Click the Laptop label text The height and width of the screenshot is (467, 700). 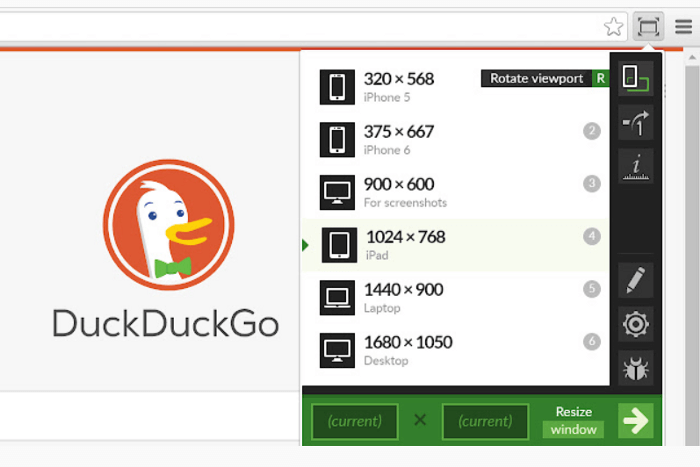(x=382, y=308)
